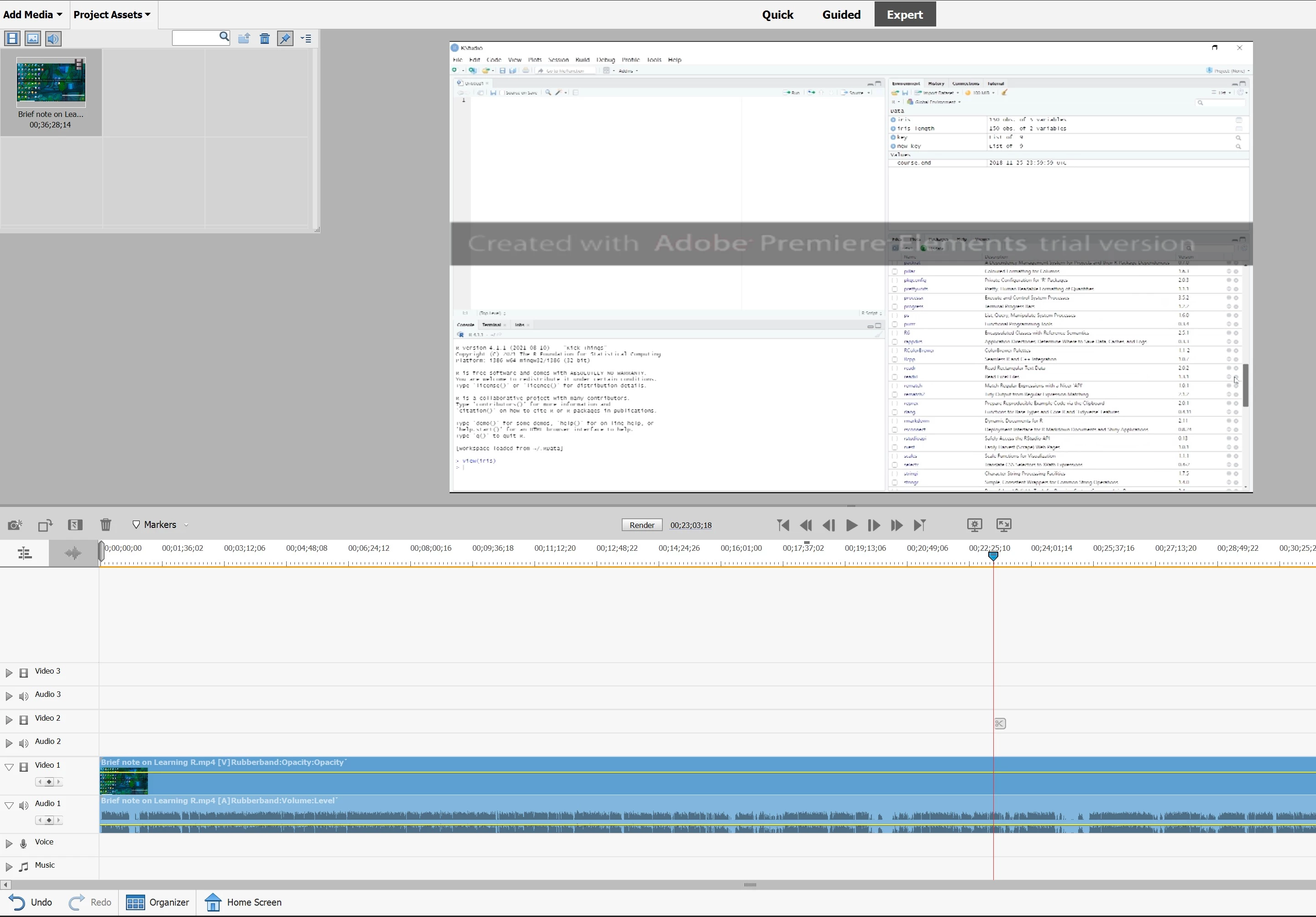Toggle show audio files filter
This screenshot has height=917, width=1316.
click(x=53, y=38)
